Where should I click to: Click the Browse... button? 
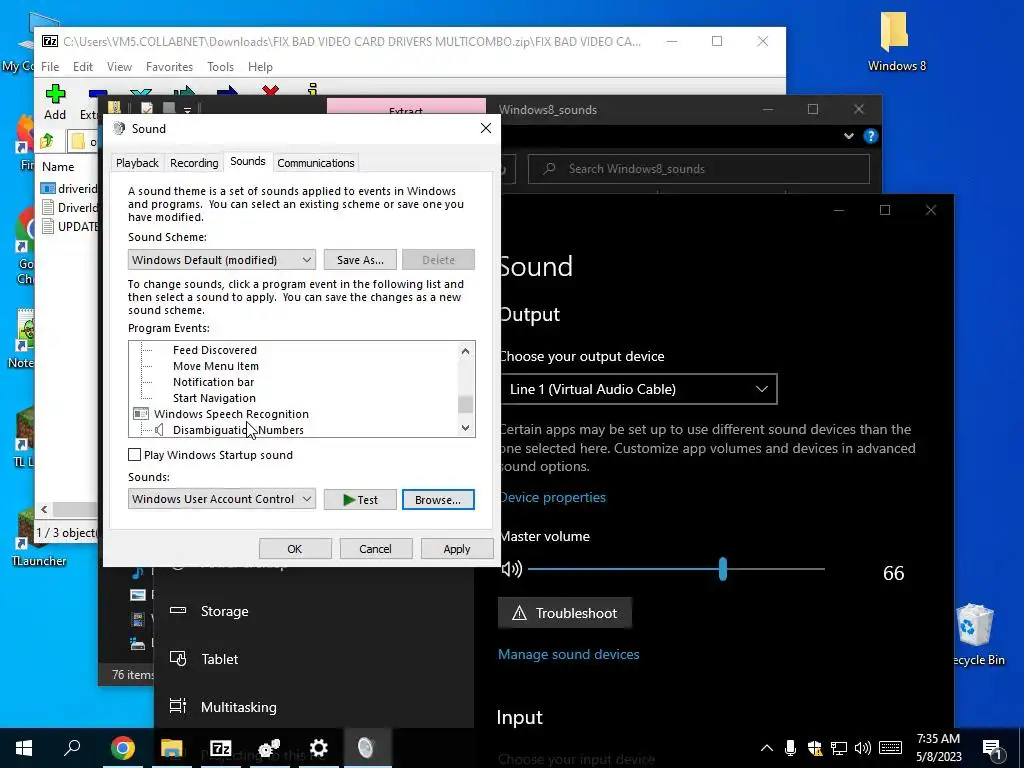[x=438, y=500]
